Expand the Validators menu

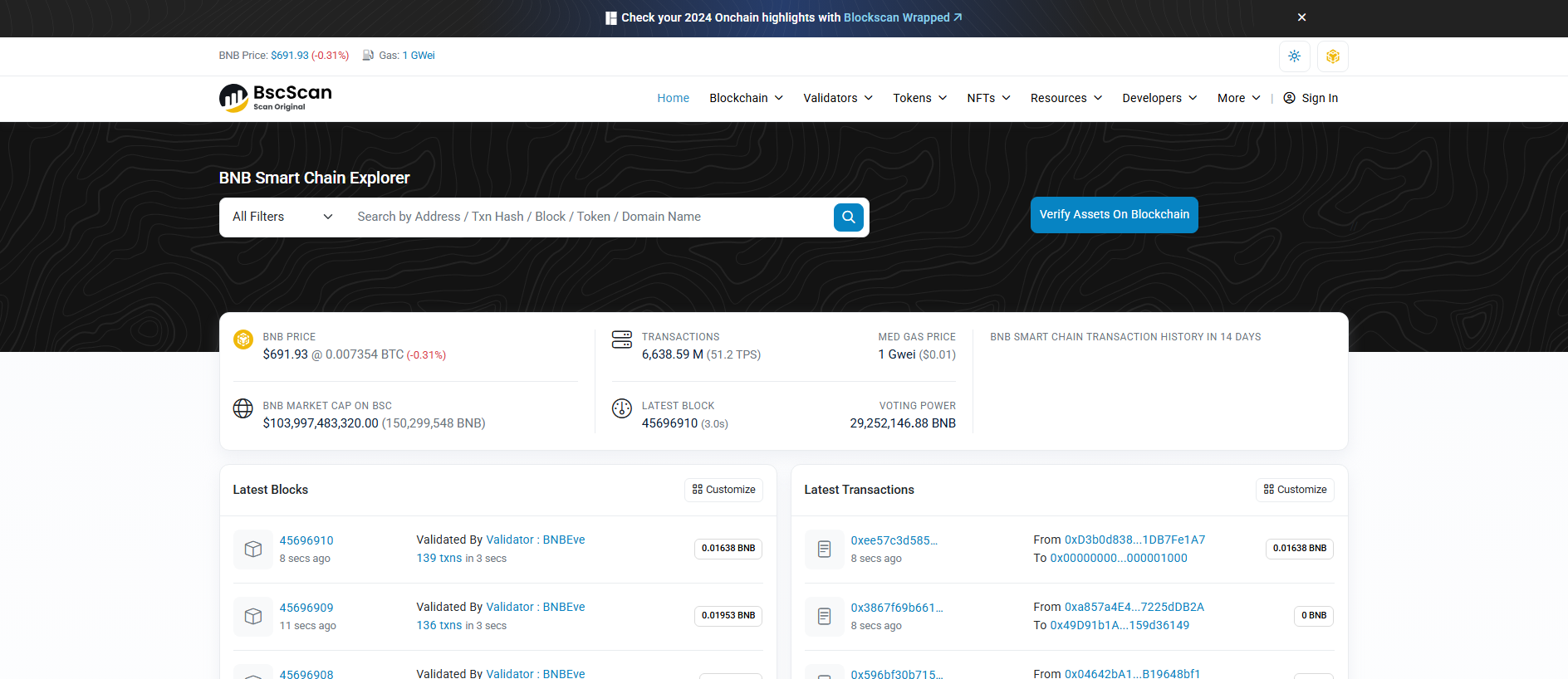coord(838,98)
